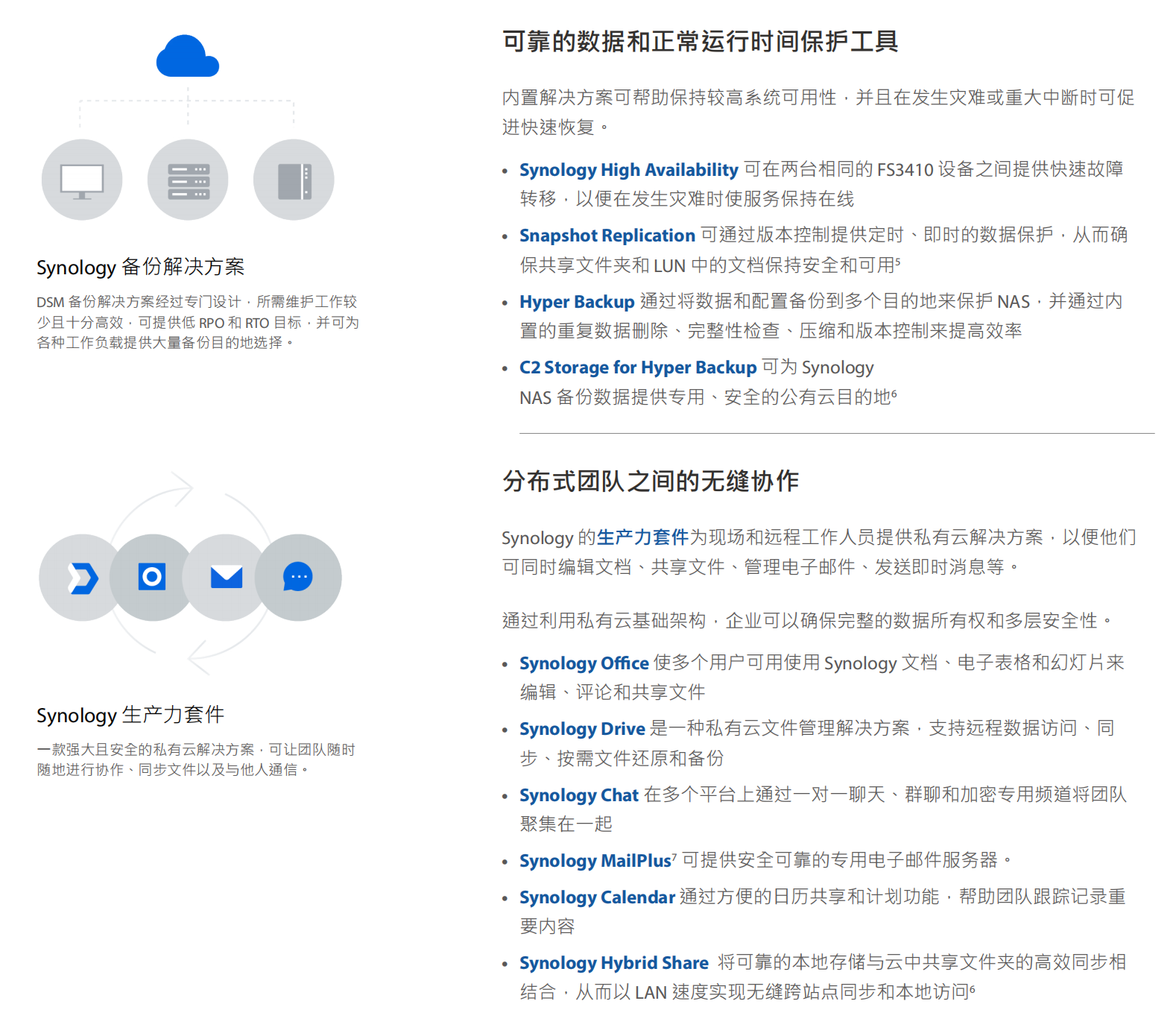Open the Synology Drive link
Screen dimensions: 1176x1036
coord(582,729)
